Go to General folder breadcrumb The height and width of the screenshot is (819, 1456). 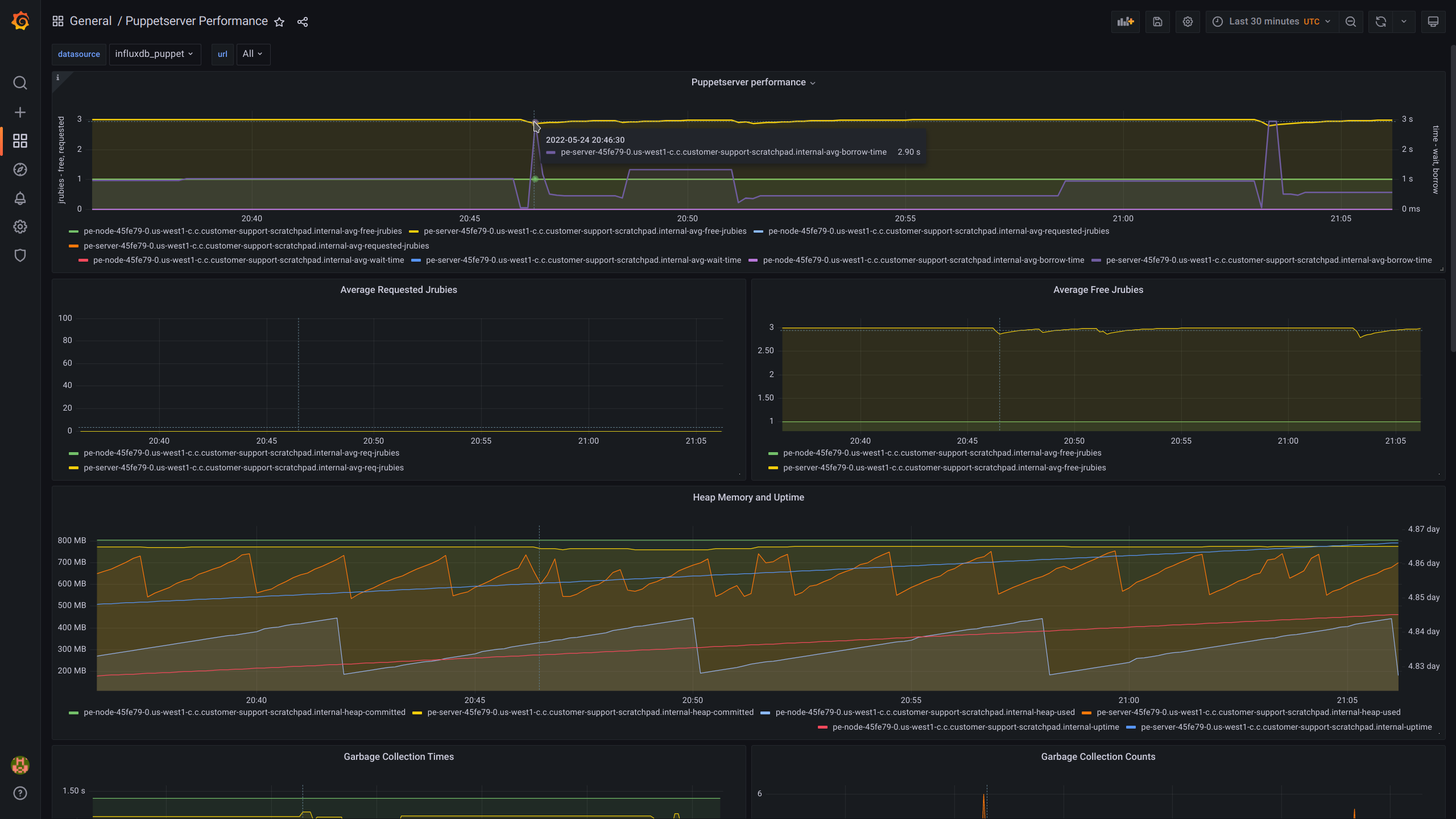coord(90,21)
